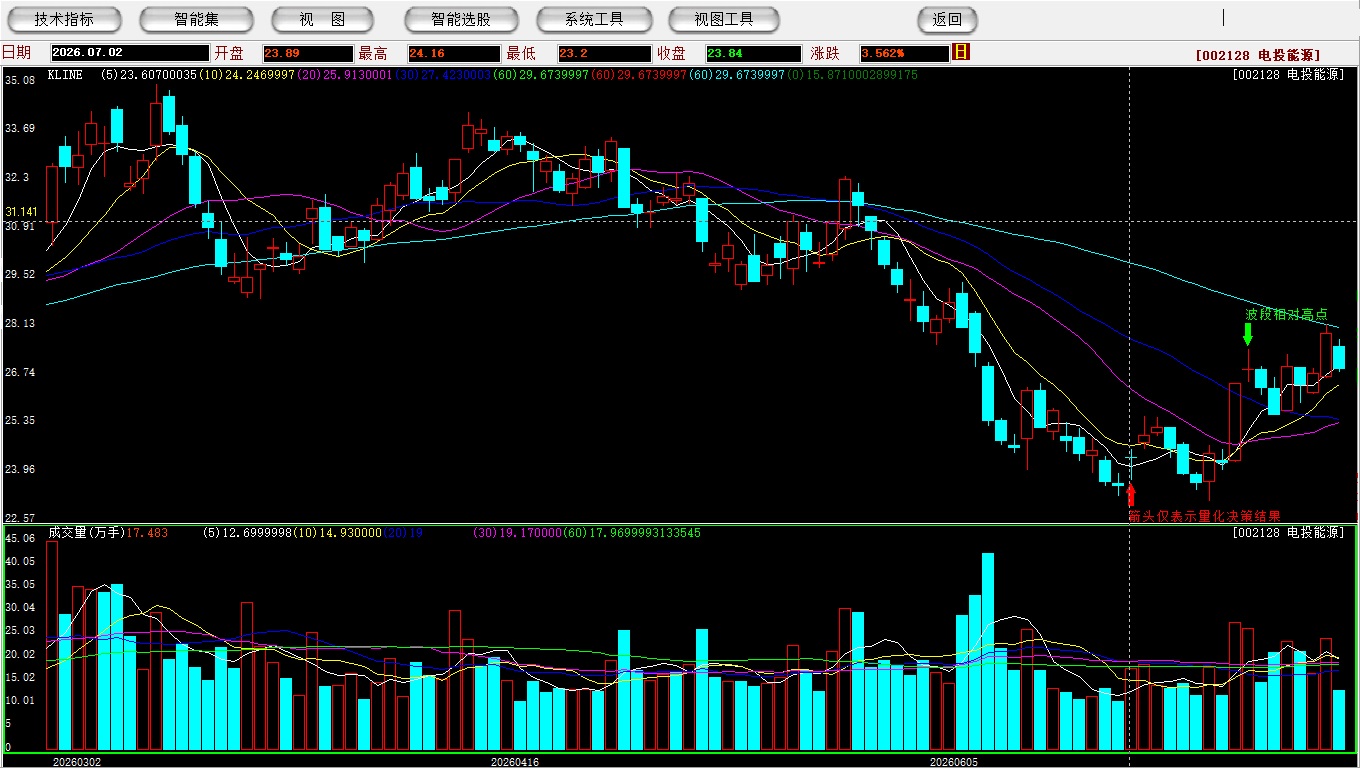Open the 智能集 button
1360x768 pixels.
pos(196,19)
